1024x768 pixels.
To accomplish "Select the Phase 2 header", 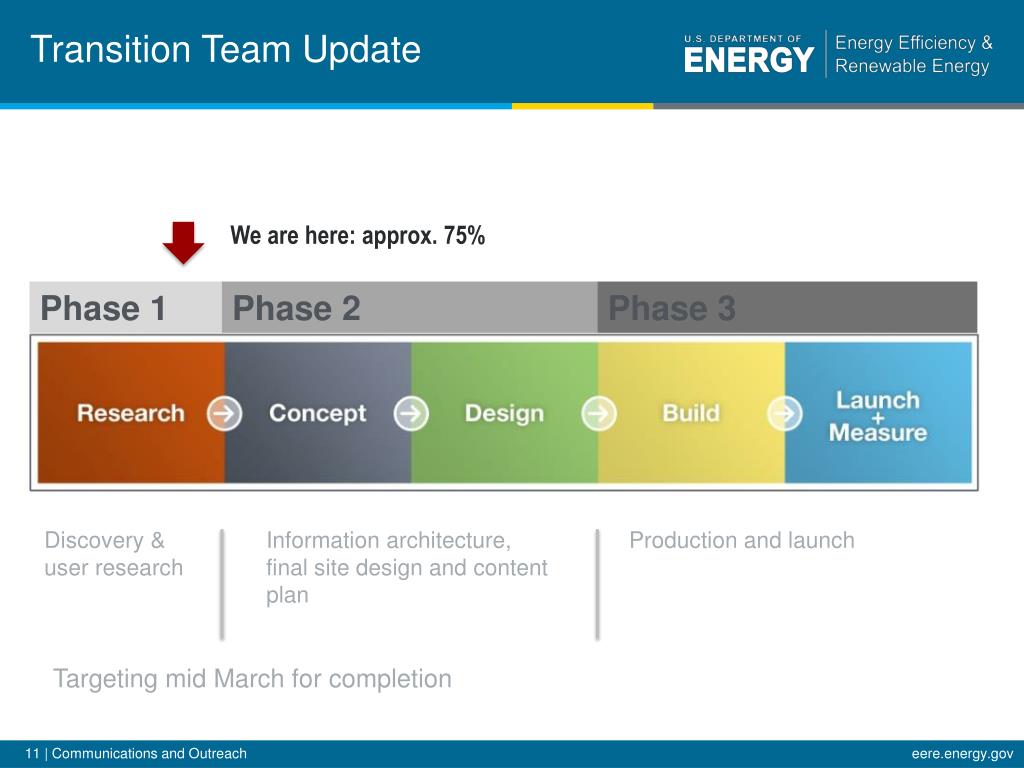I will click(409, 308).
